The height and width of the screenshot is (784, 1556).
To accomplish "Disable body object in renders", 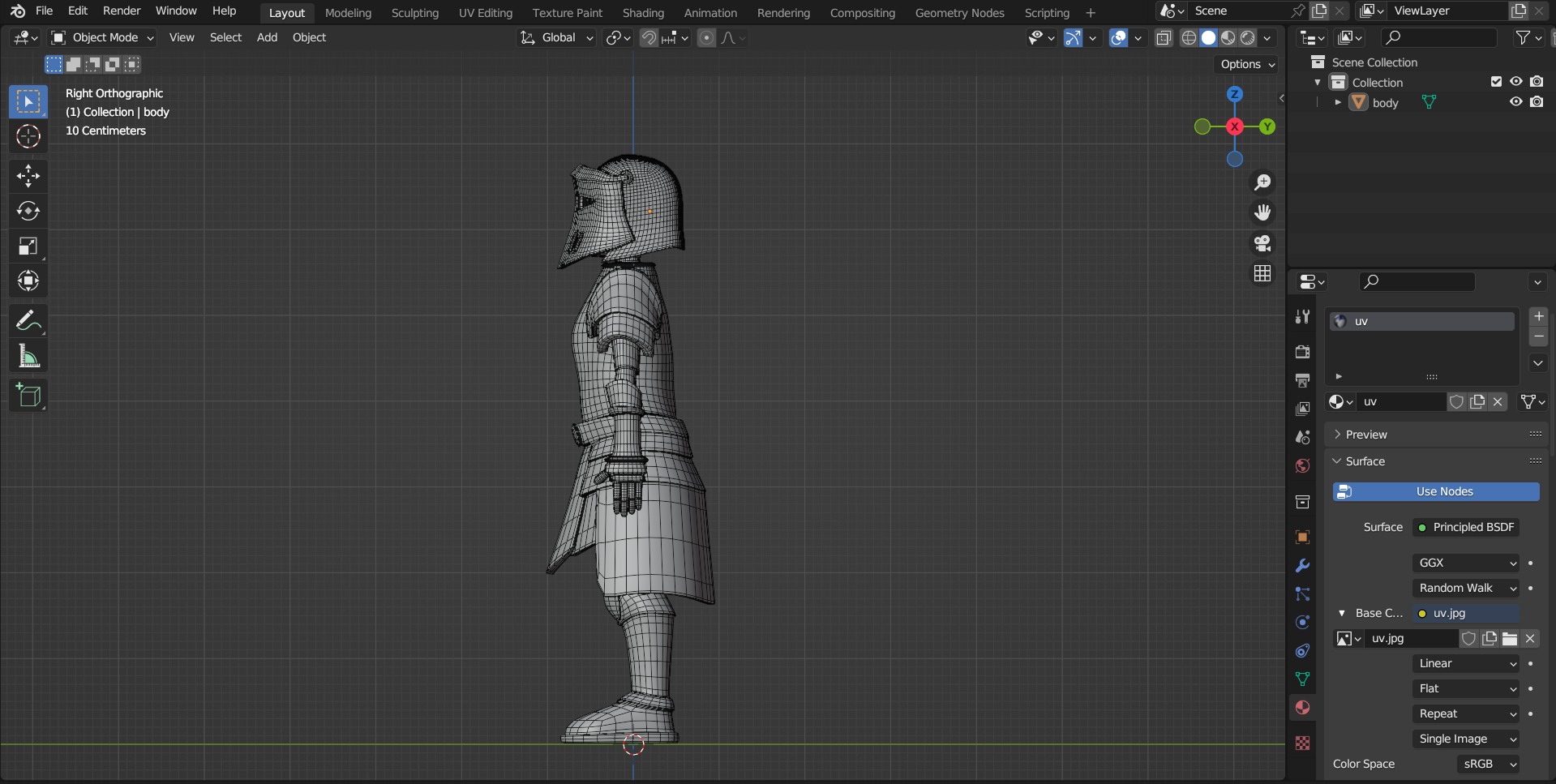I will click(1537, 102).
